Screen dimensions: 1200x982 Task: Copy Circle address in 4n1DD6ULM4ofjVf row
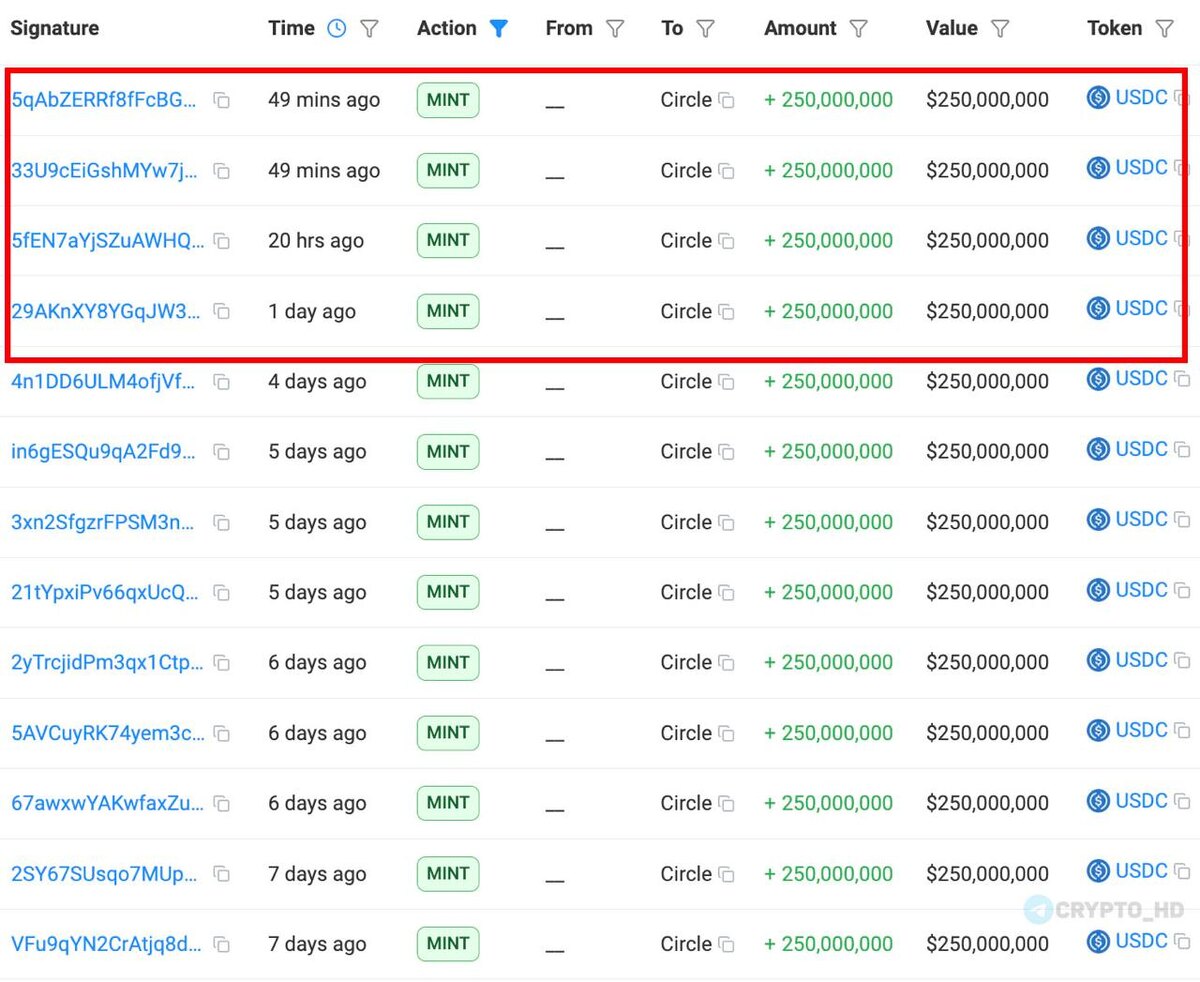[727, 382]
